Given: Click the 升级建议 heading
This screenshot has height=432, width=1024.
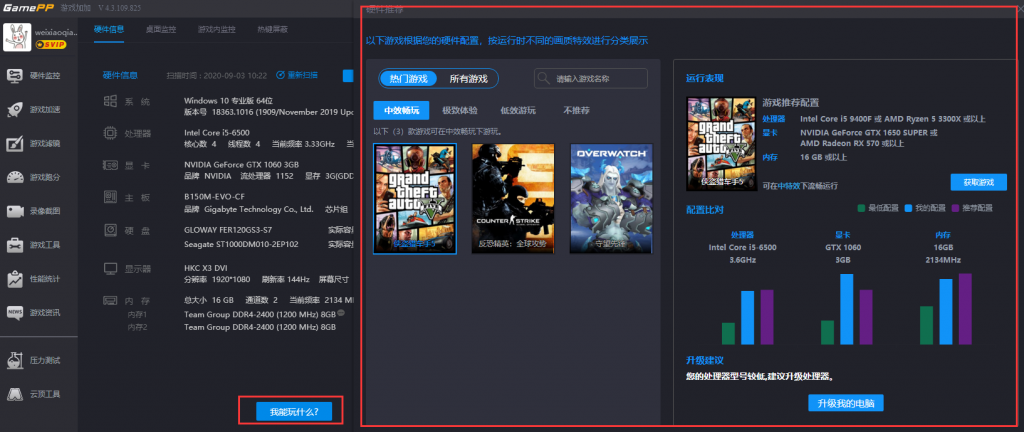Looking at the screenshot, I should tap(705, 360).
